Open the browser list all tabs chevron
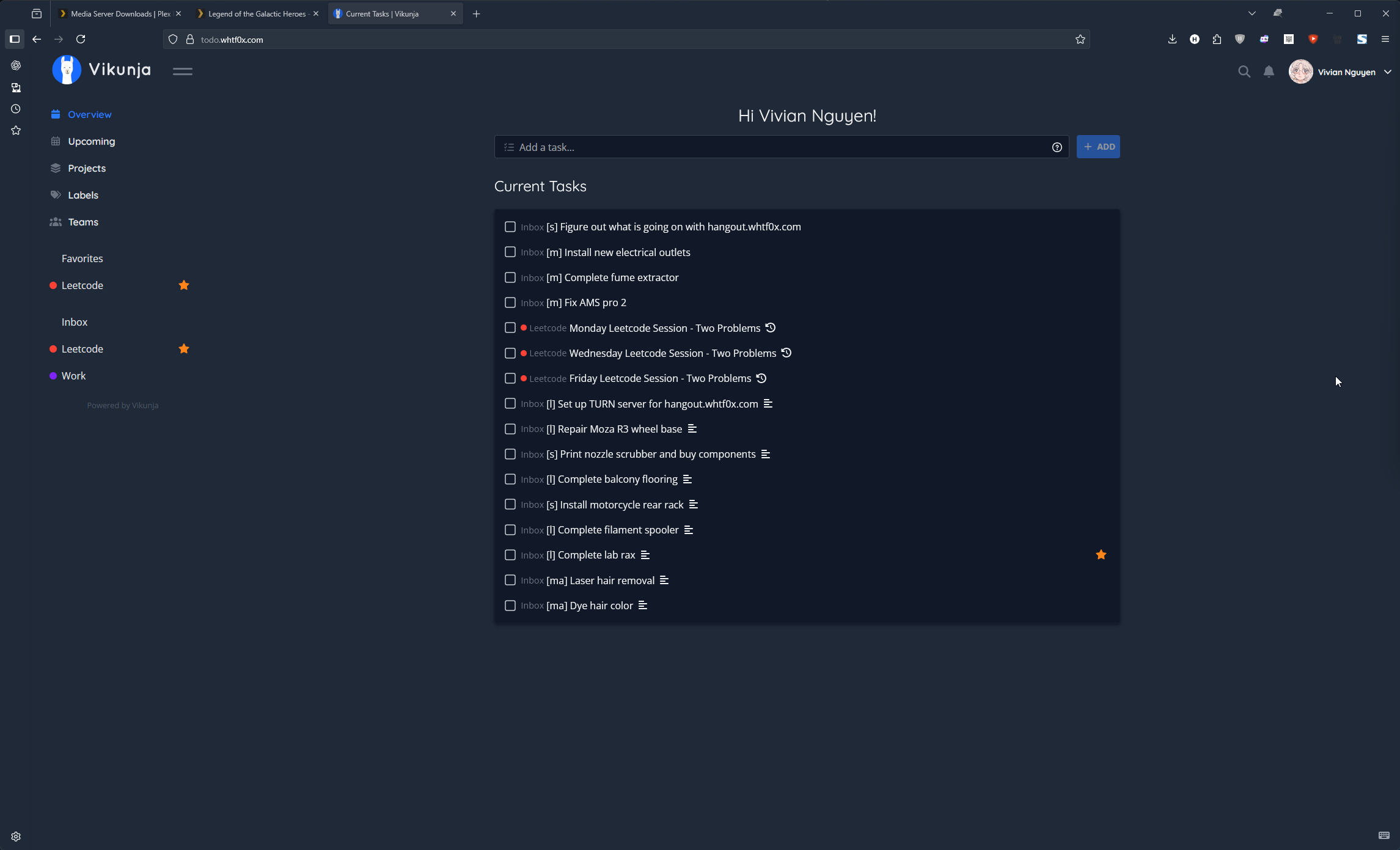 click(x=1252, y=13)
